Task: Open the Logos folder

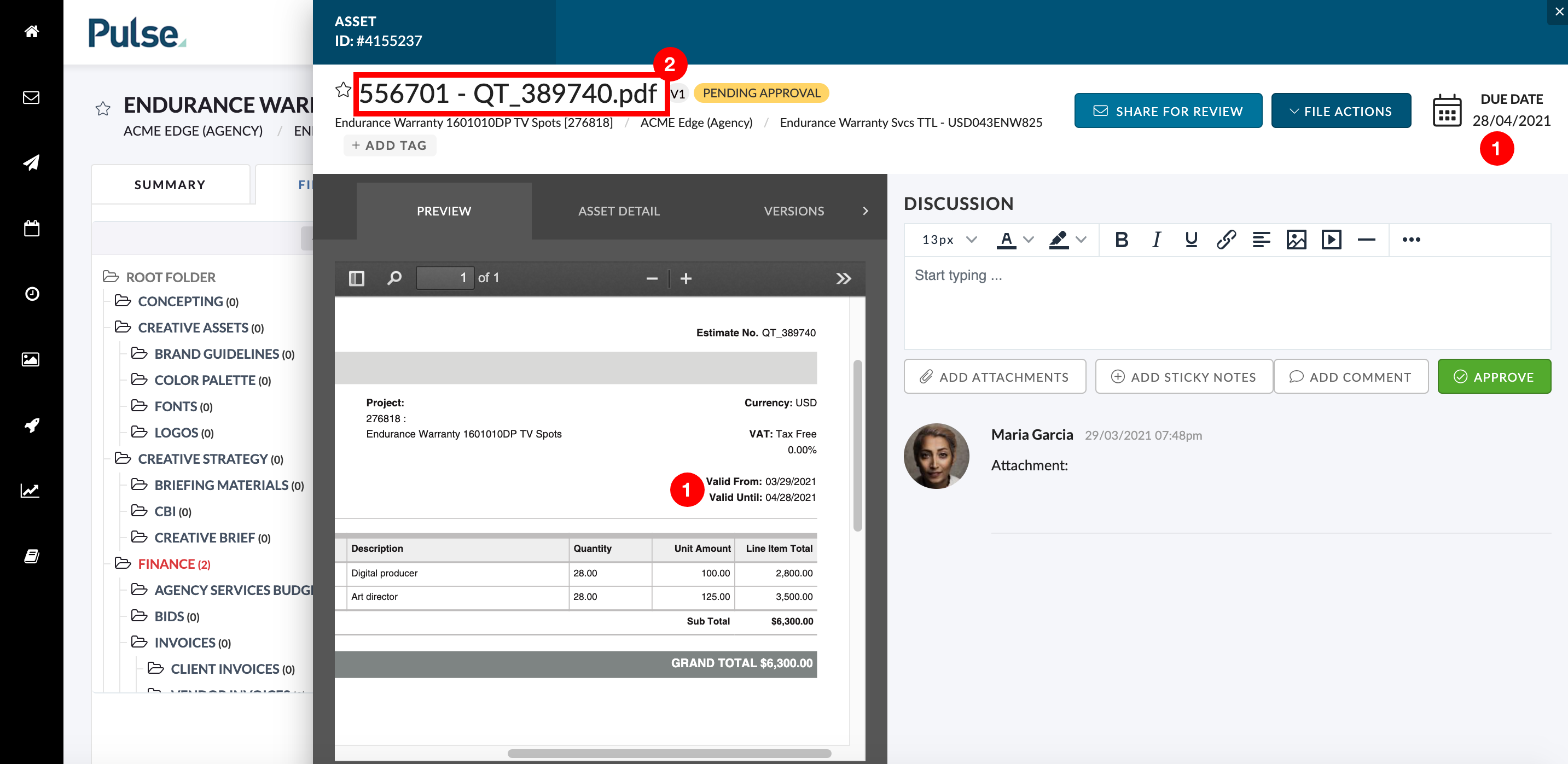Action: (172, 433)
